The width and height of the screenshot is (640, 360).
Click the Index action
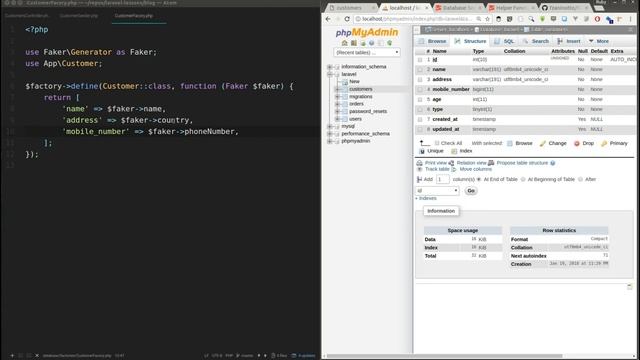tap(462, 151)
